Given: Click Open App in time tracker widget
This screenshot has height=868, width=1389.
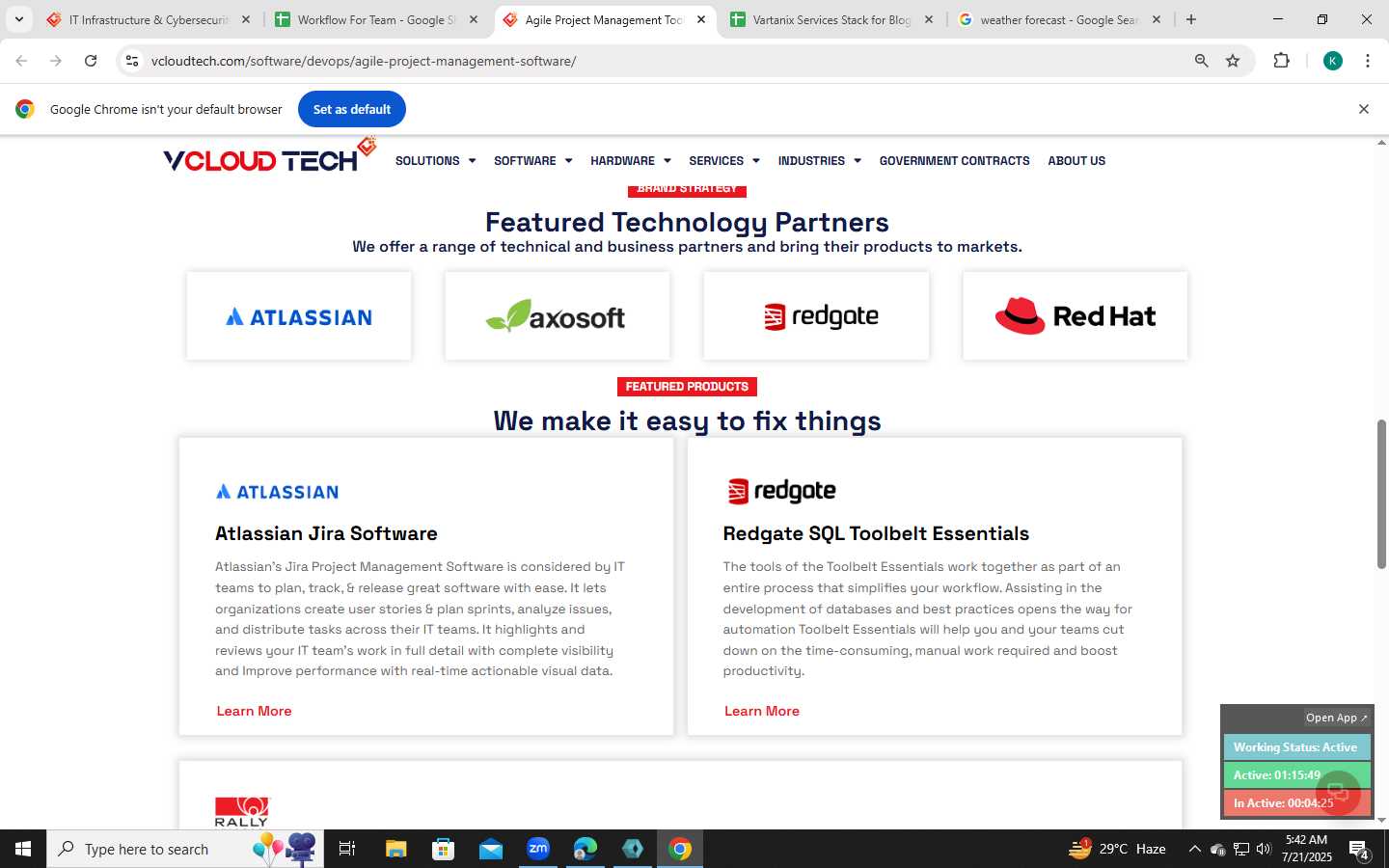Looking at the screenshot, I should (x=1336, y=718).
